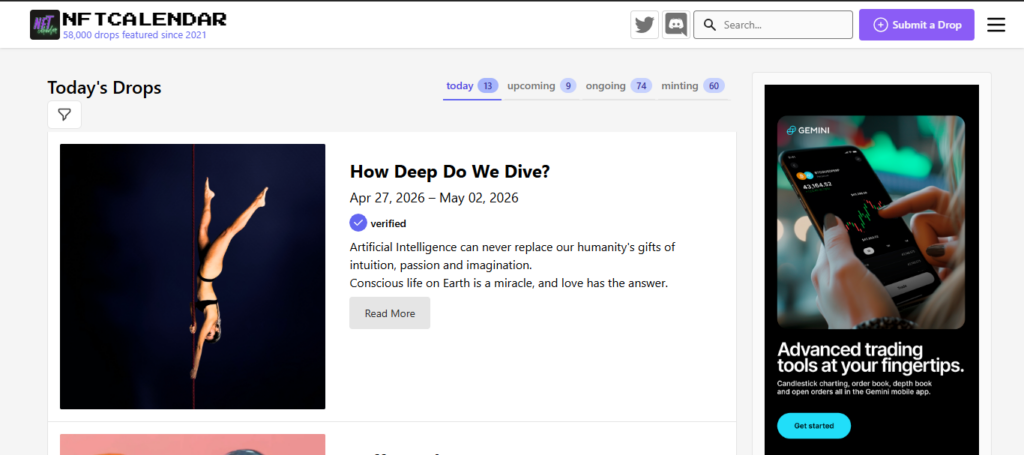Viewport: 1024px width, 455px height.
Task: Focus the Search input field
Action: point(773,25)
